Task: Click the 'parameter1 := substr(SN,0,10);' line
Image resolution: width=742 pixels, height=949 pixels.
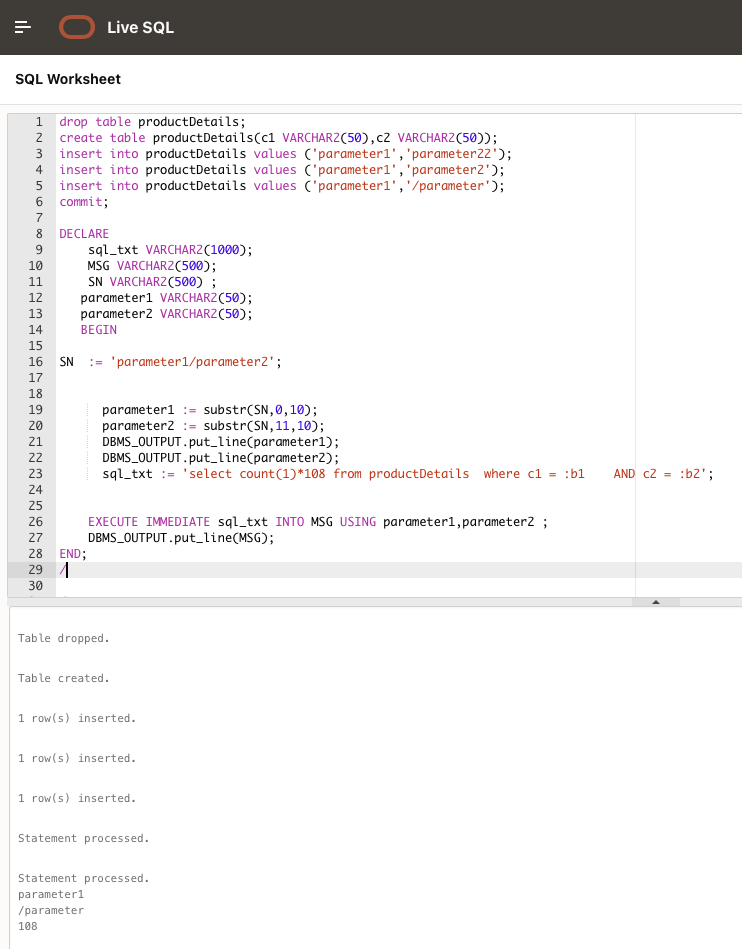Action: [x=210, y=410]
